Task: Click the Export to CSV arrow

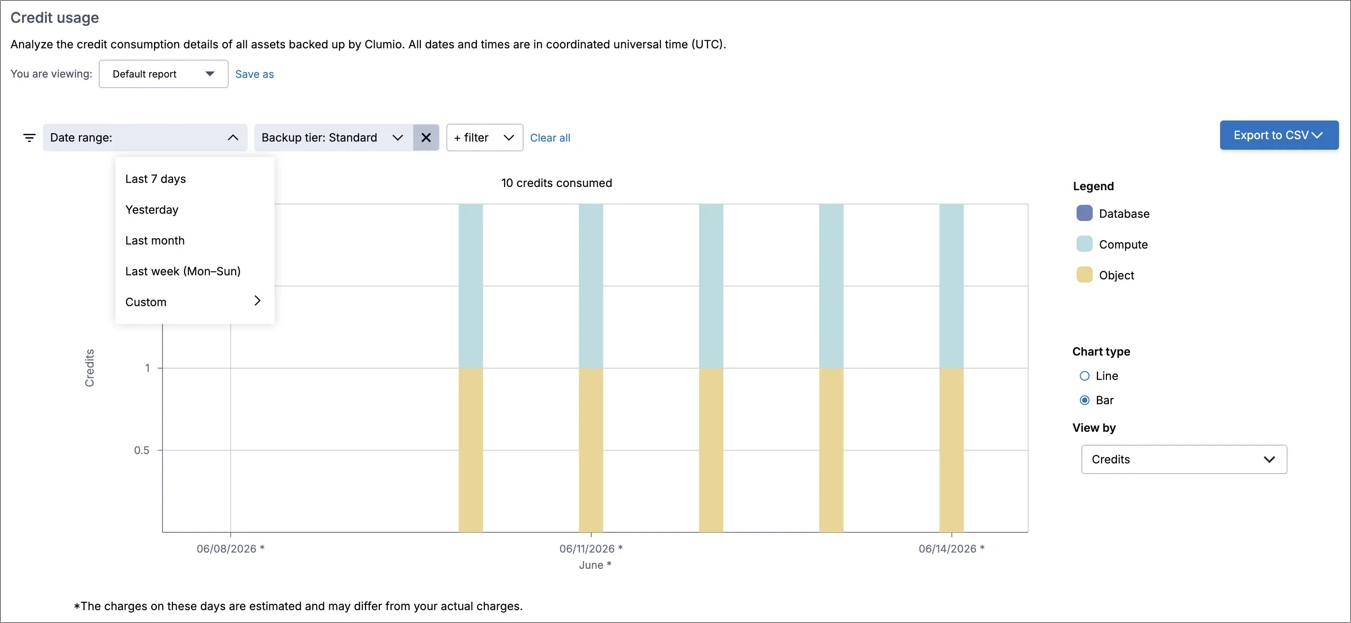Action: pos(1317,135)
